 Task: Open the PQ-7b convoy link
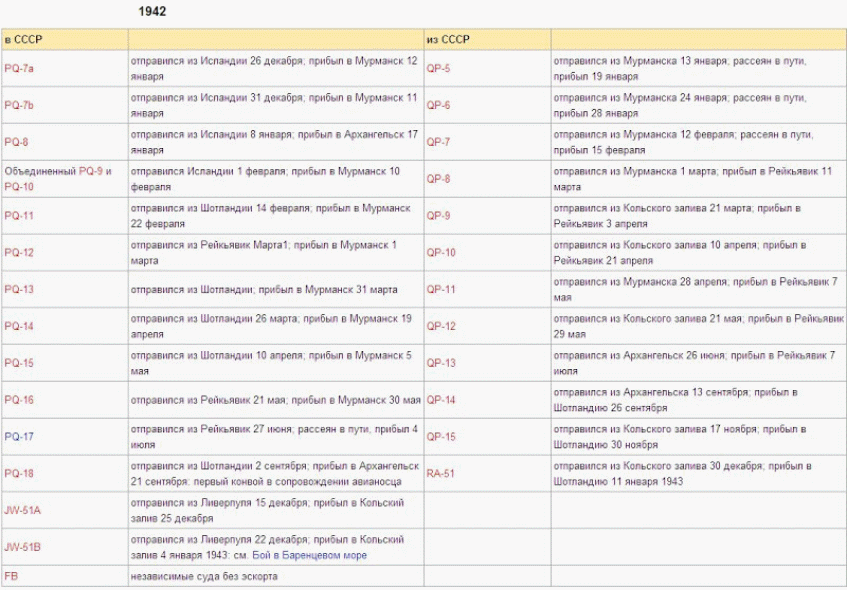pos(19,105)
